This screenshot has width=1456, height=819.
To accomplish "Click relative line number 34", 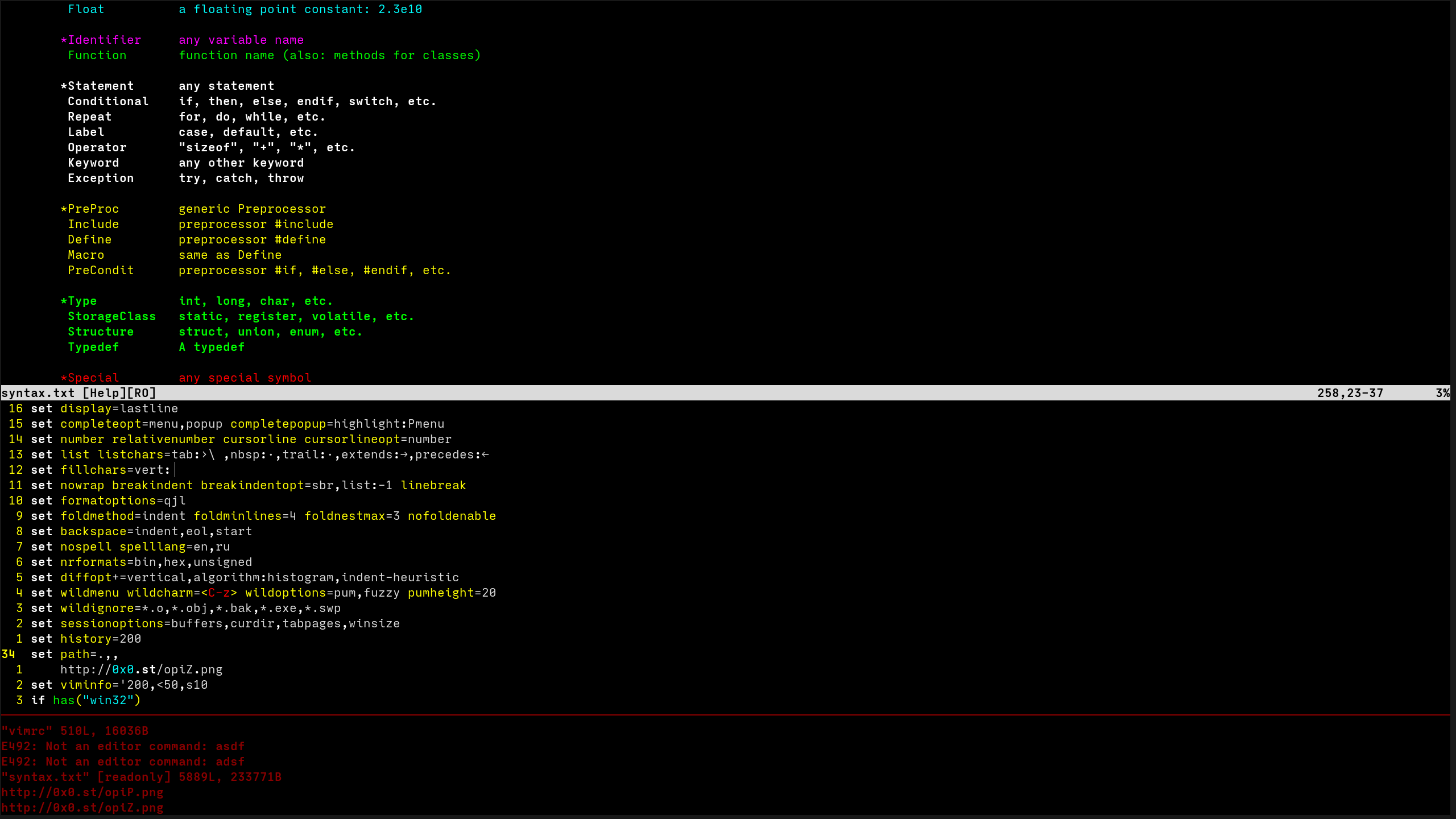I will pos(9,654).
